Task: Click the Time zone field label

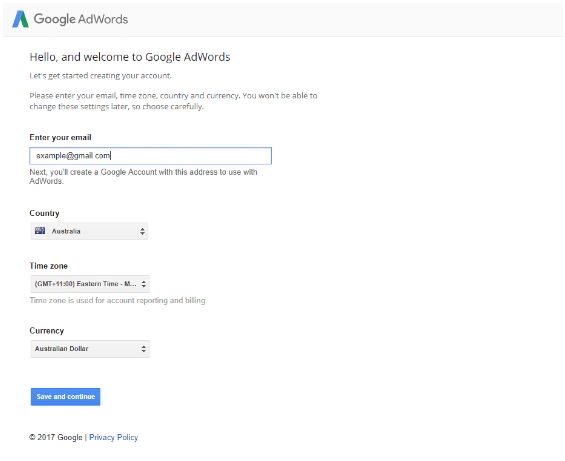Action: click(49, 266)
